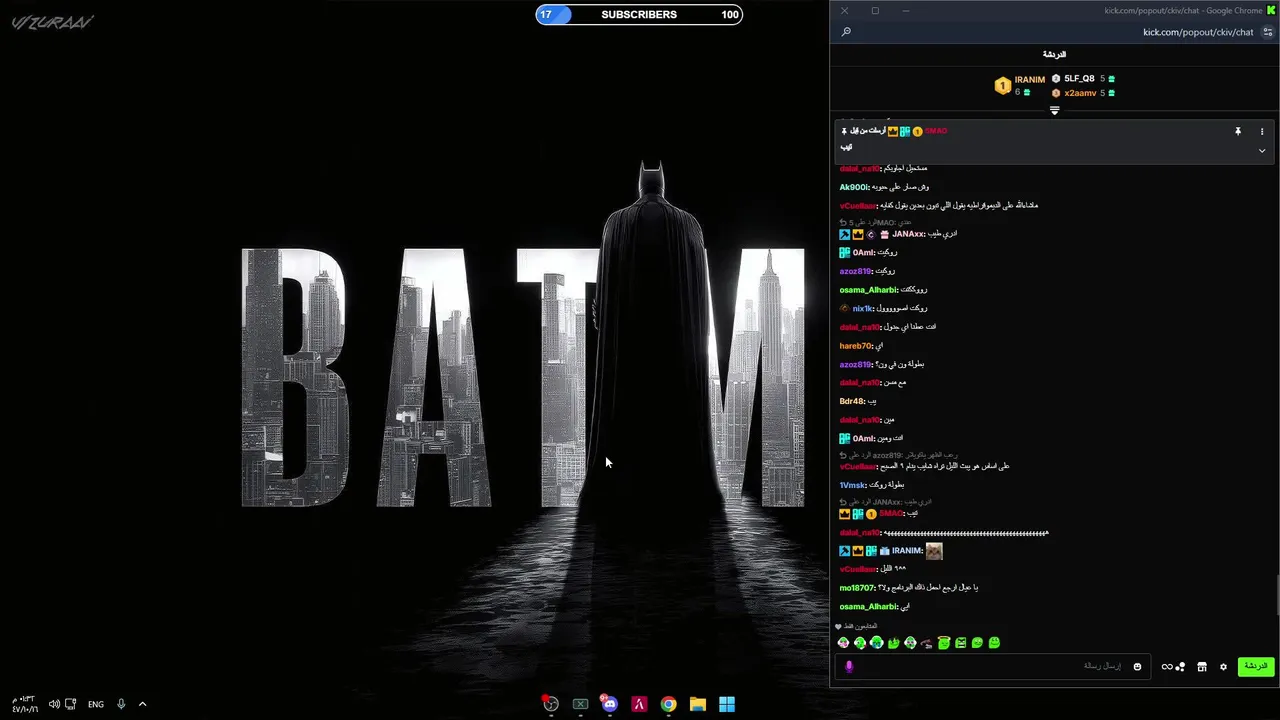Open the shop storefront icon
This screenshot has height=720, width=1280.
click(1202, 667)
